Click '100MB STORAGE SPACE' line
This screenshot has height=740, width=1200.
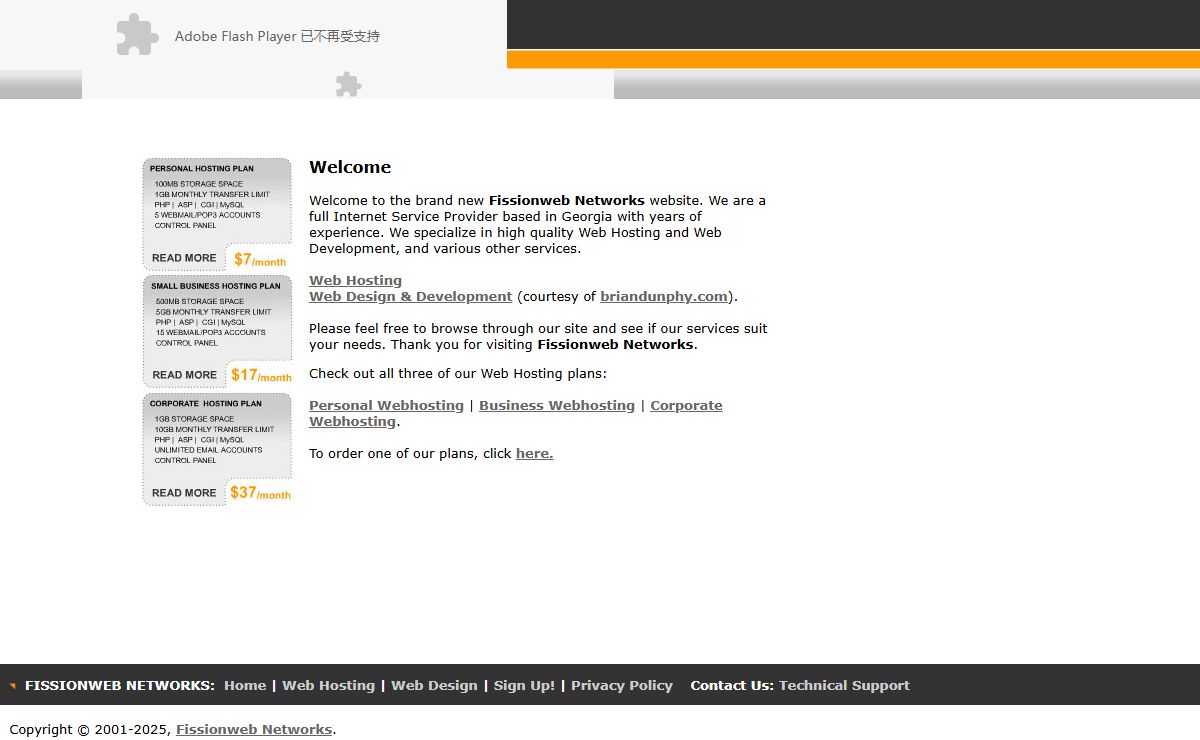(x=198, y=184)
